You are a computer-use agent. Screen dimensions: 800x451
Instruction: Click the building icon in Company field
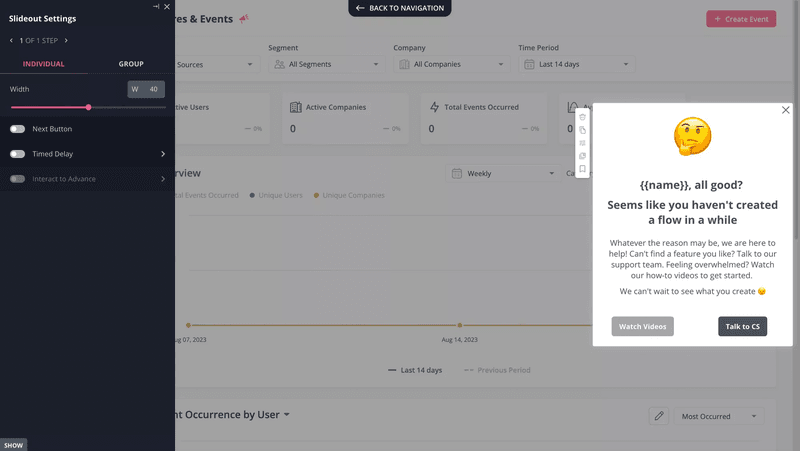click(404, 64)
